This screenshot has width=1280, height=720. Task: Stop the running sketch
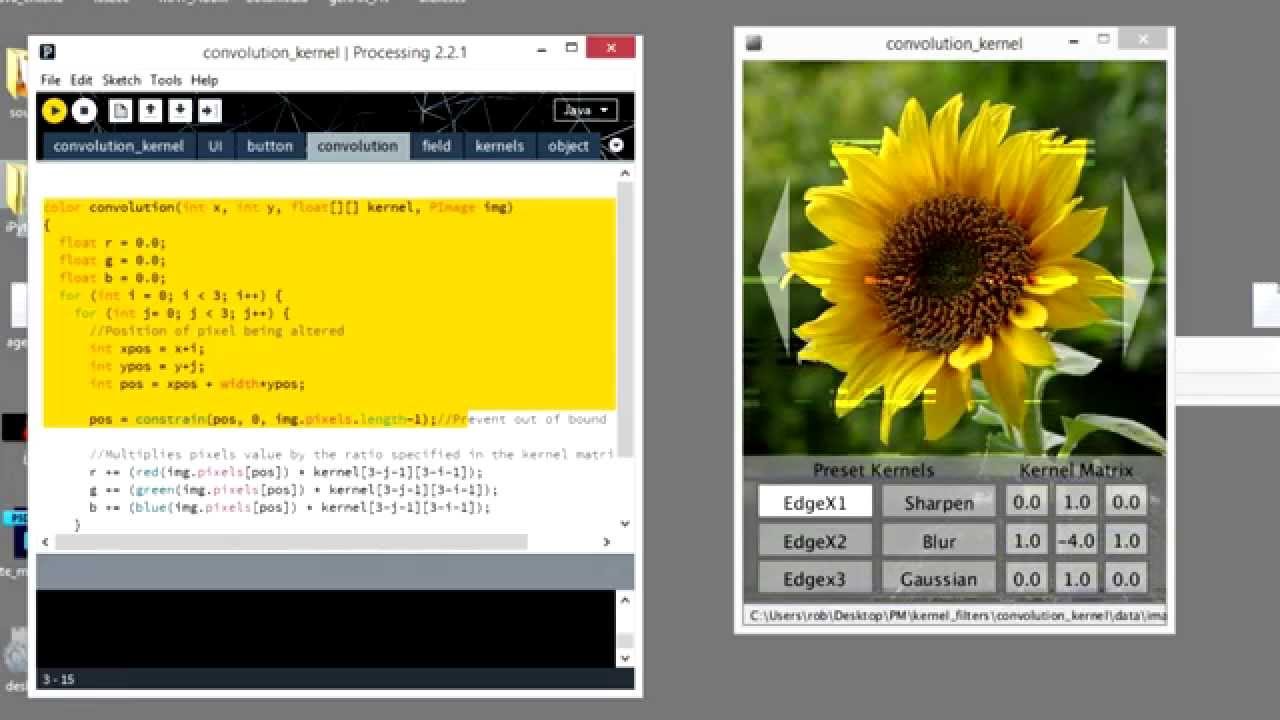pyautogui.click(x=84, y=110)
